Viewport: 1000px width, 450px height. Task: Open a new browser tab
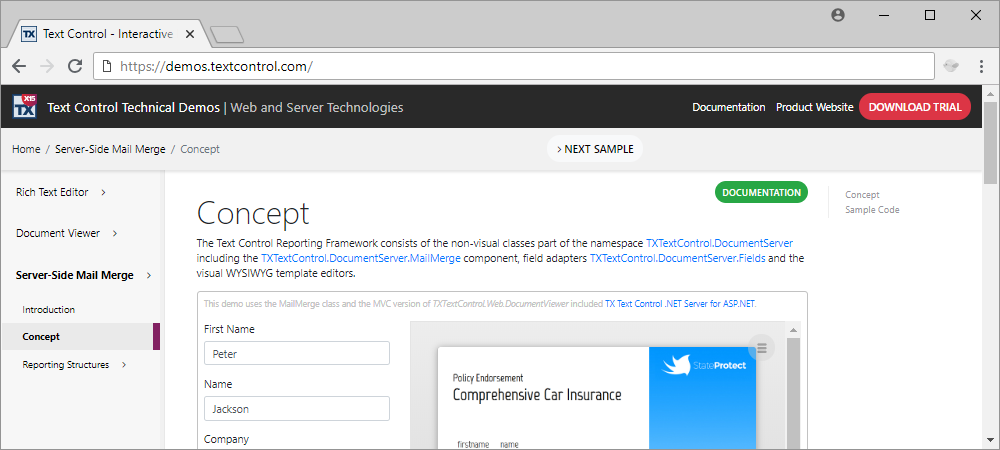(226, 34)
